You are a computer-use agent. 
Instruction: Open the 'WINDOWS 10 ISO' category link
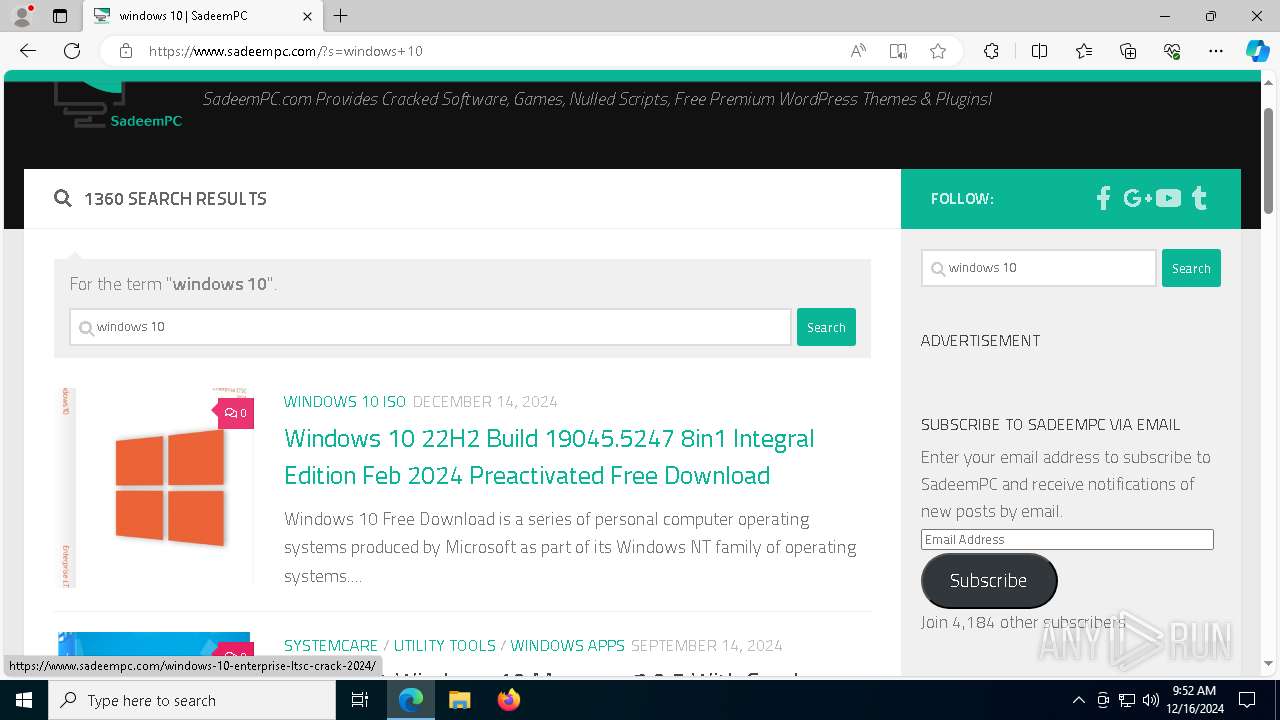(x=345, y=401)
